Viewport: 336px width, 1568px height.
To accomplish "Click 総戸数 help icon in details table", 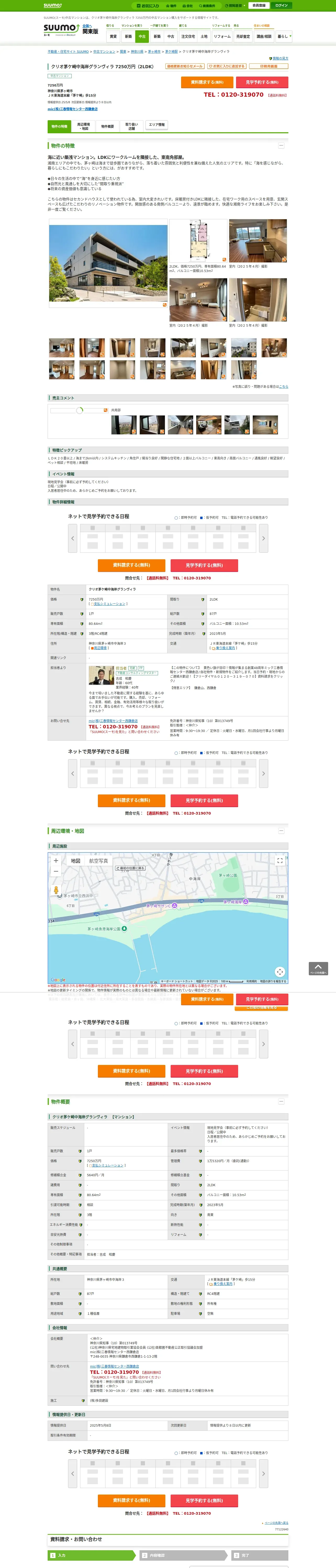I will 203,614.
